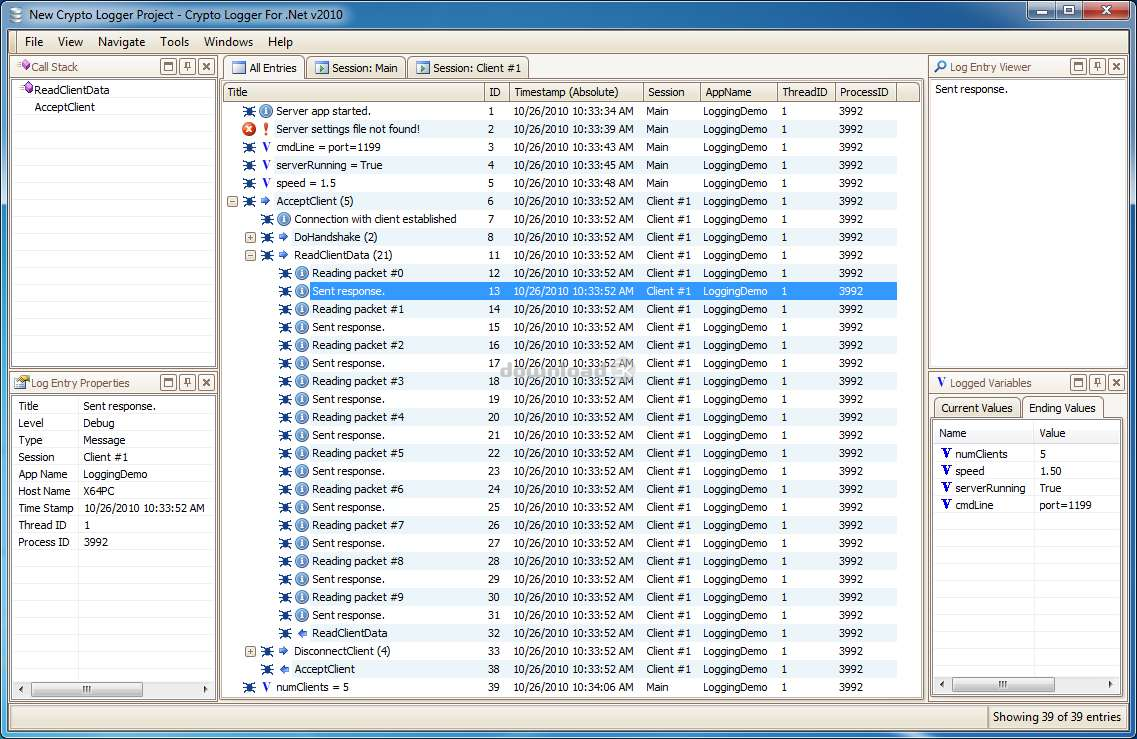Click the pin icon on Log Entry Viewer panel
Screen dimensions: 1137x739
coord(1097,67)
